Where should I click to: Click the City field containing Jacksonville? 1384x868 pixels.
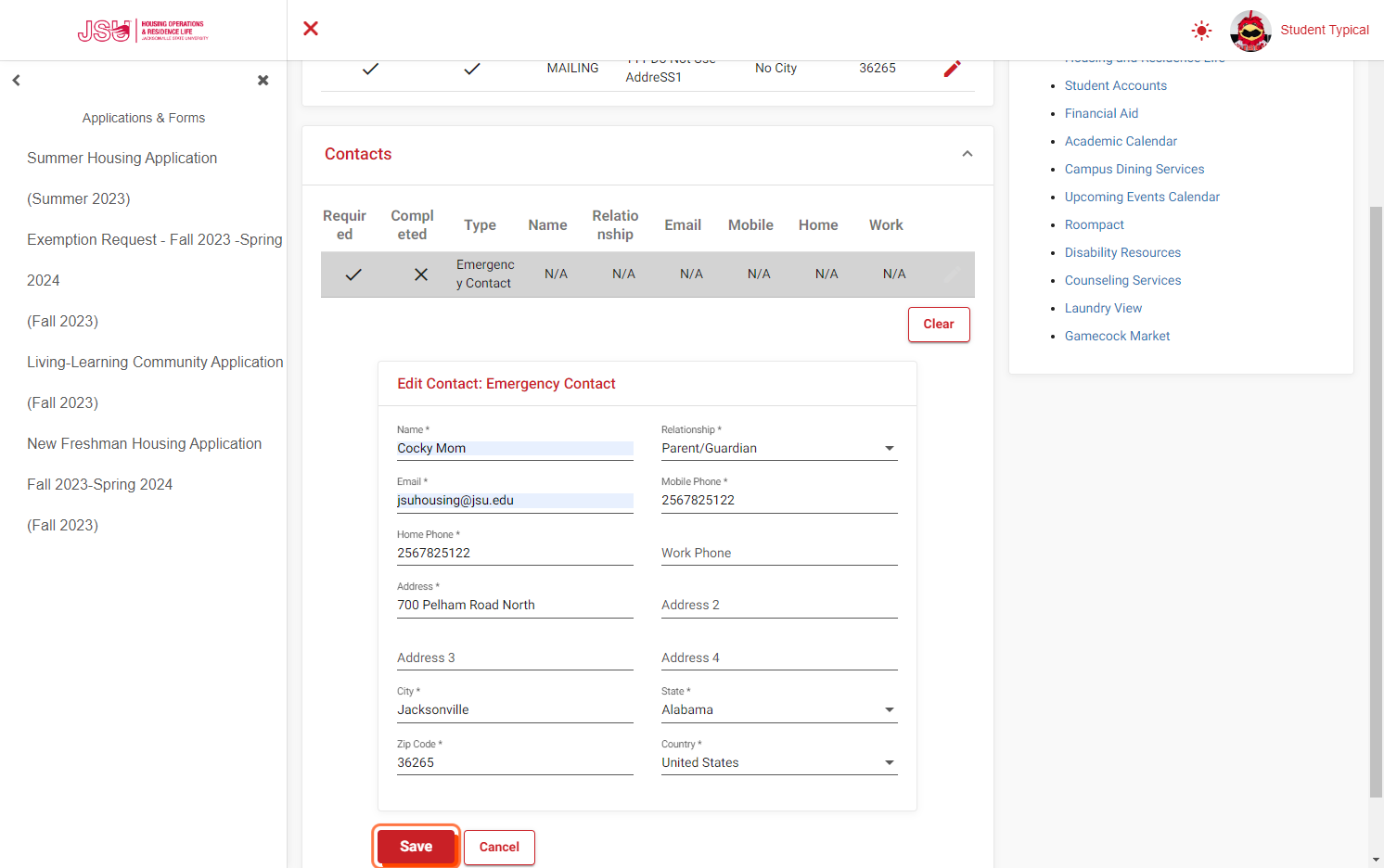coord(515,710)
